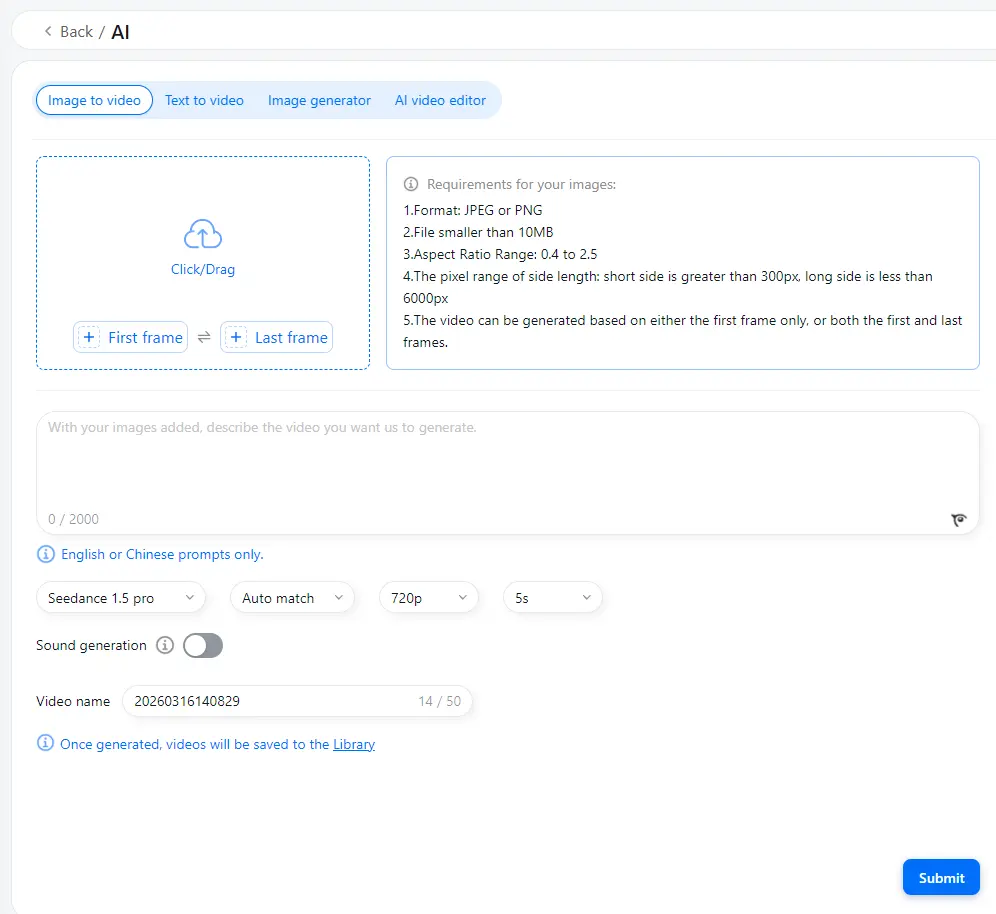Viewport: 996px width, 914px height.
Task: Add a First frame image
Action: [130, 337]
